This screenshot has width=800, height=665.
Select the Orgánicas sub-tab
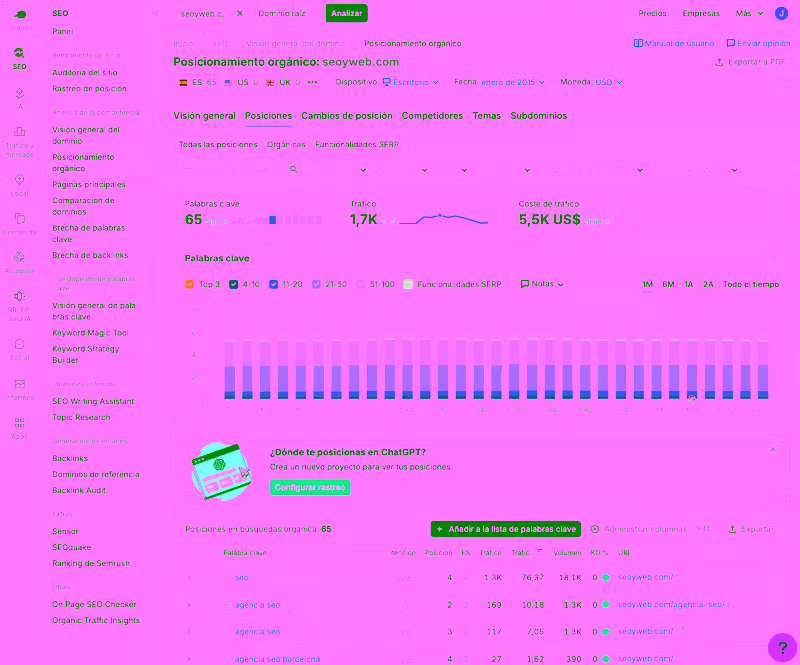pyautogui.click(x=286, y=144)
